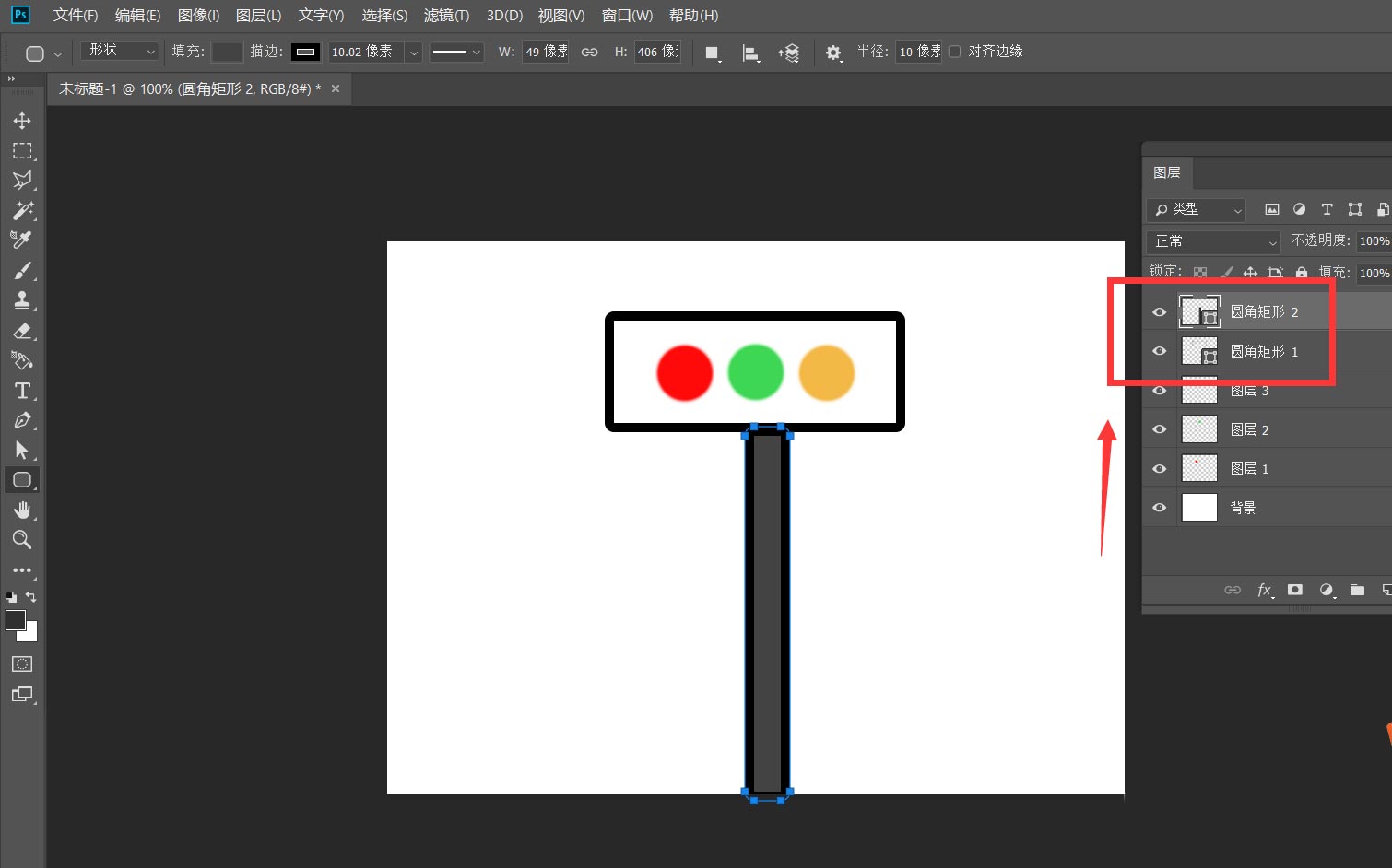This screenshot has height=868, width=1392.
Task: Create a new layer group
Action: (x=1357, y=590)
